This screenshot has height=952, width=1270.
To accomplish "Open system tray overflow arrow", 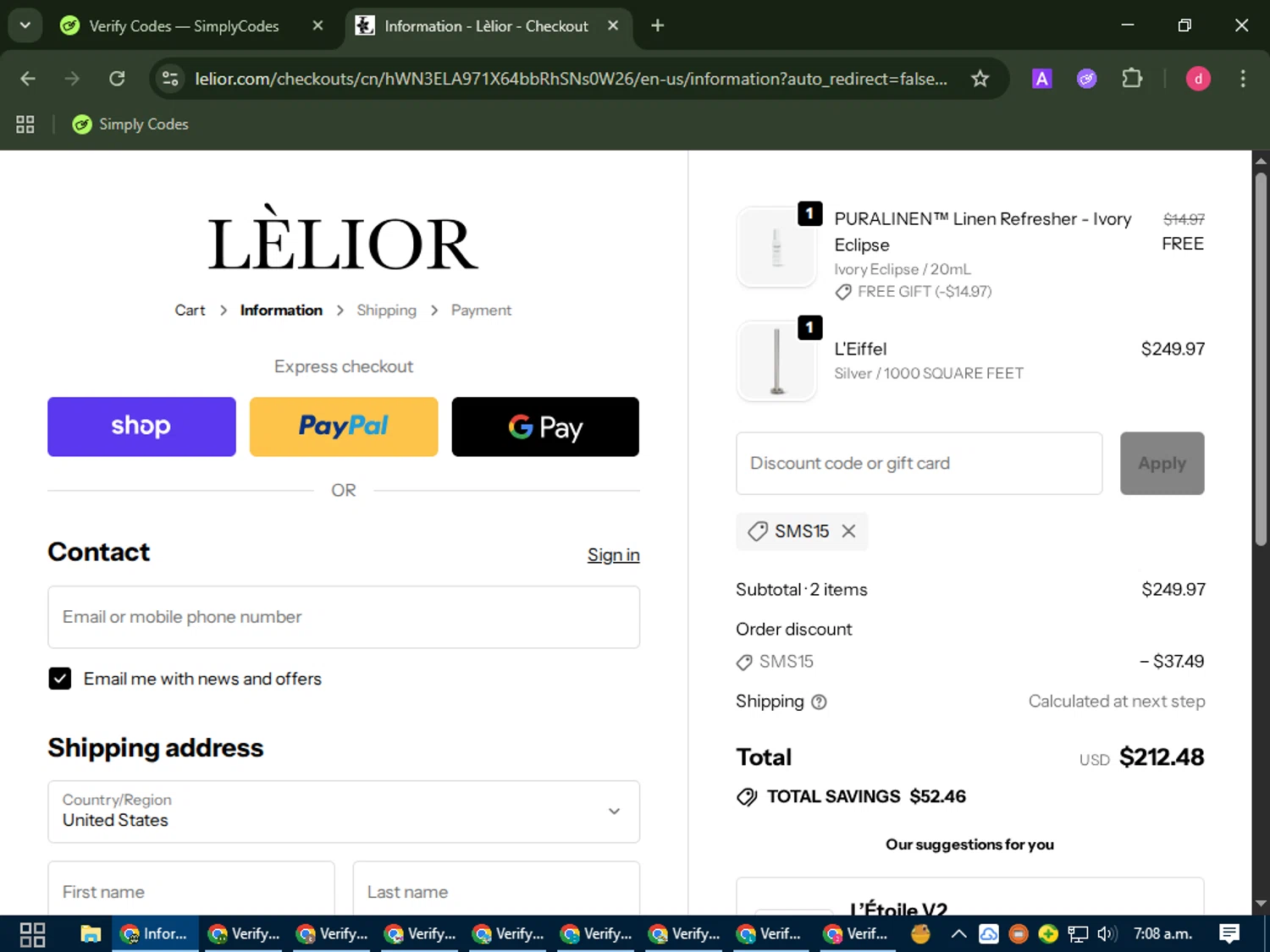I will tap(958, 934).
